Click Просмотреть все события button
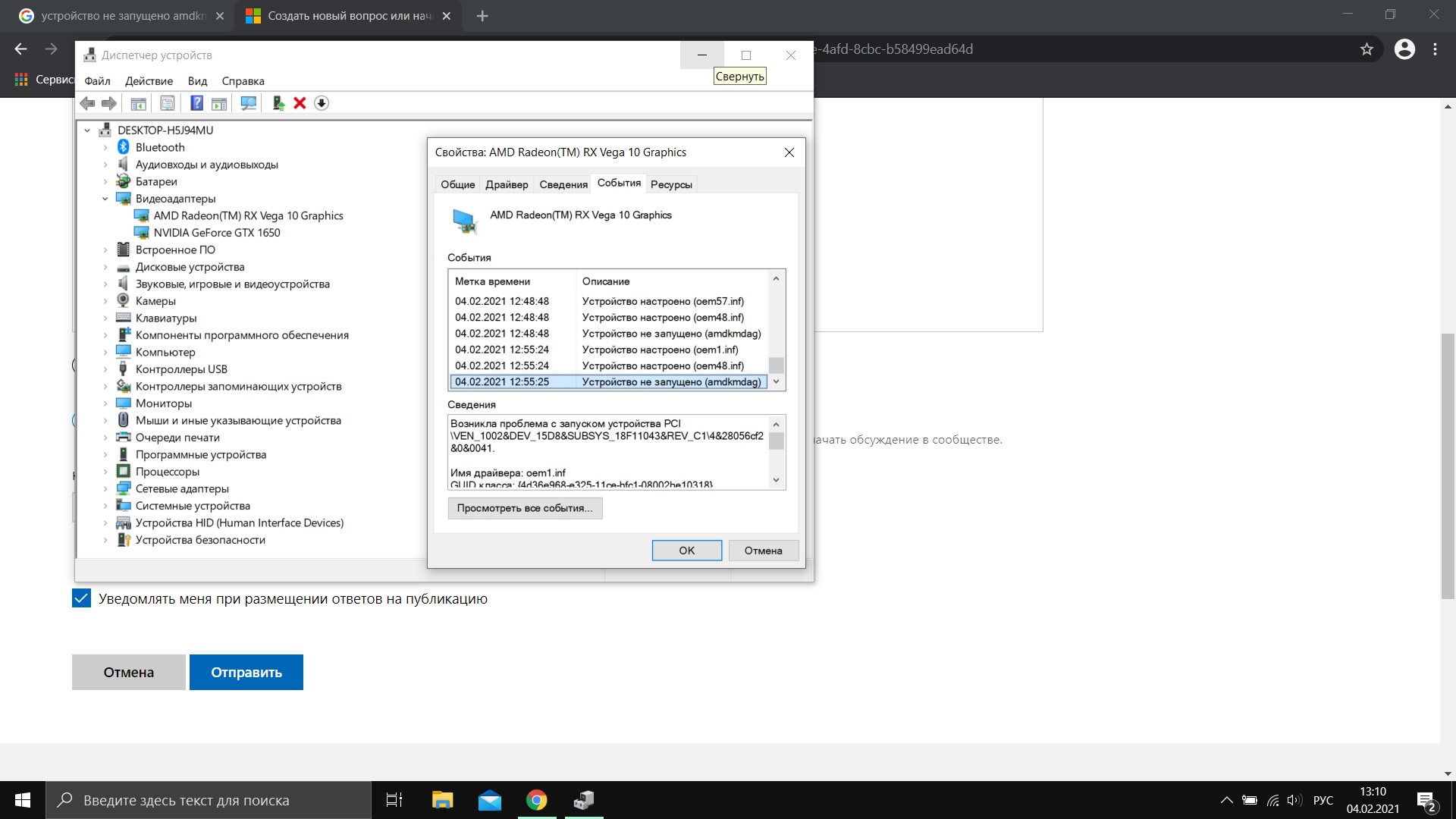The width and height of the screenshot is (1456, 819). click(x=525, y=508)
